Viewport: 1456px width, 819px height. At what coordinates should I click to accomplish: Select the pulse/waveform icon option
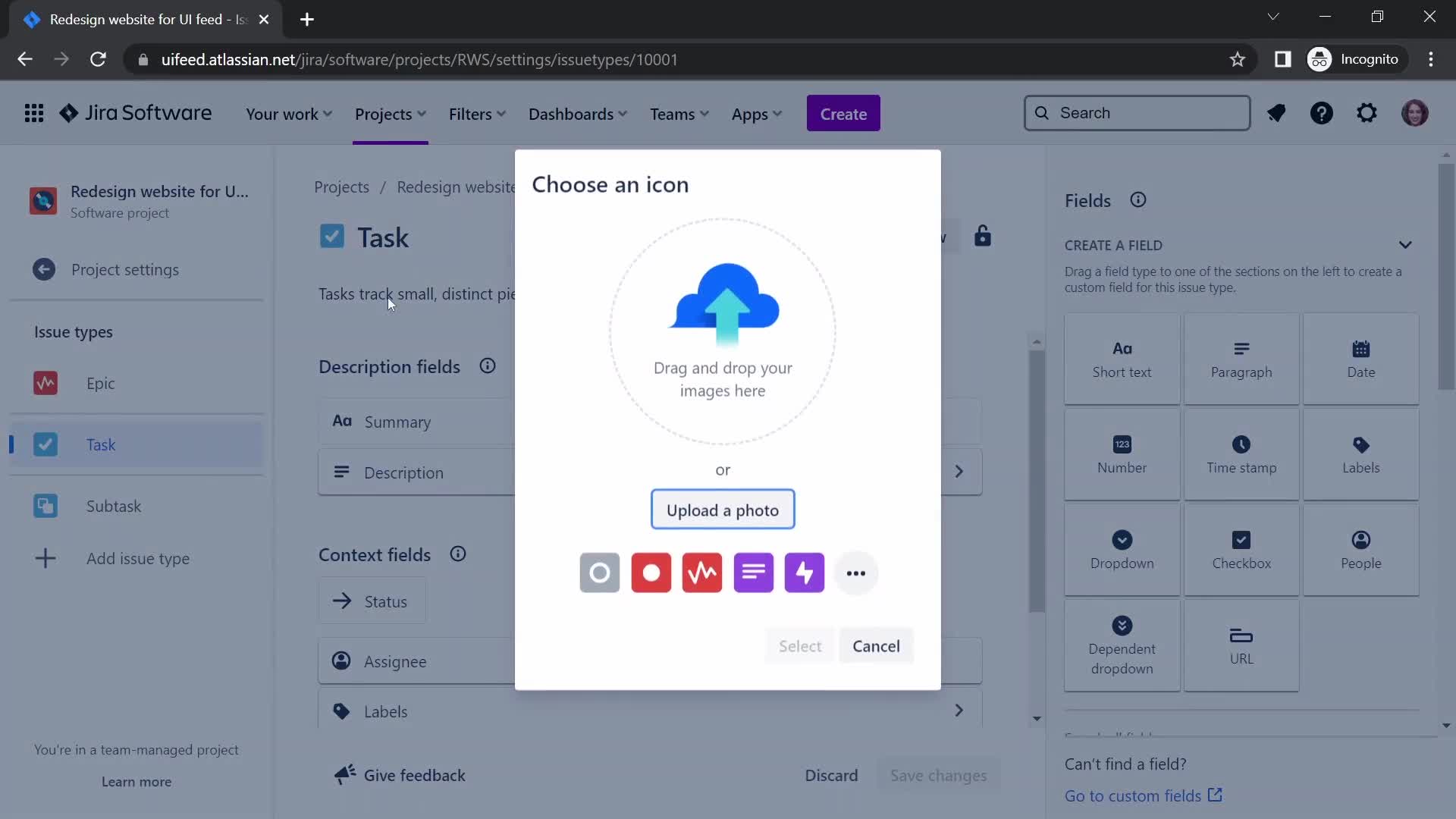(703, 572)
